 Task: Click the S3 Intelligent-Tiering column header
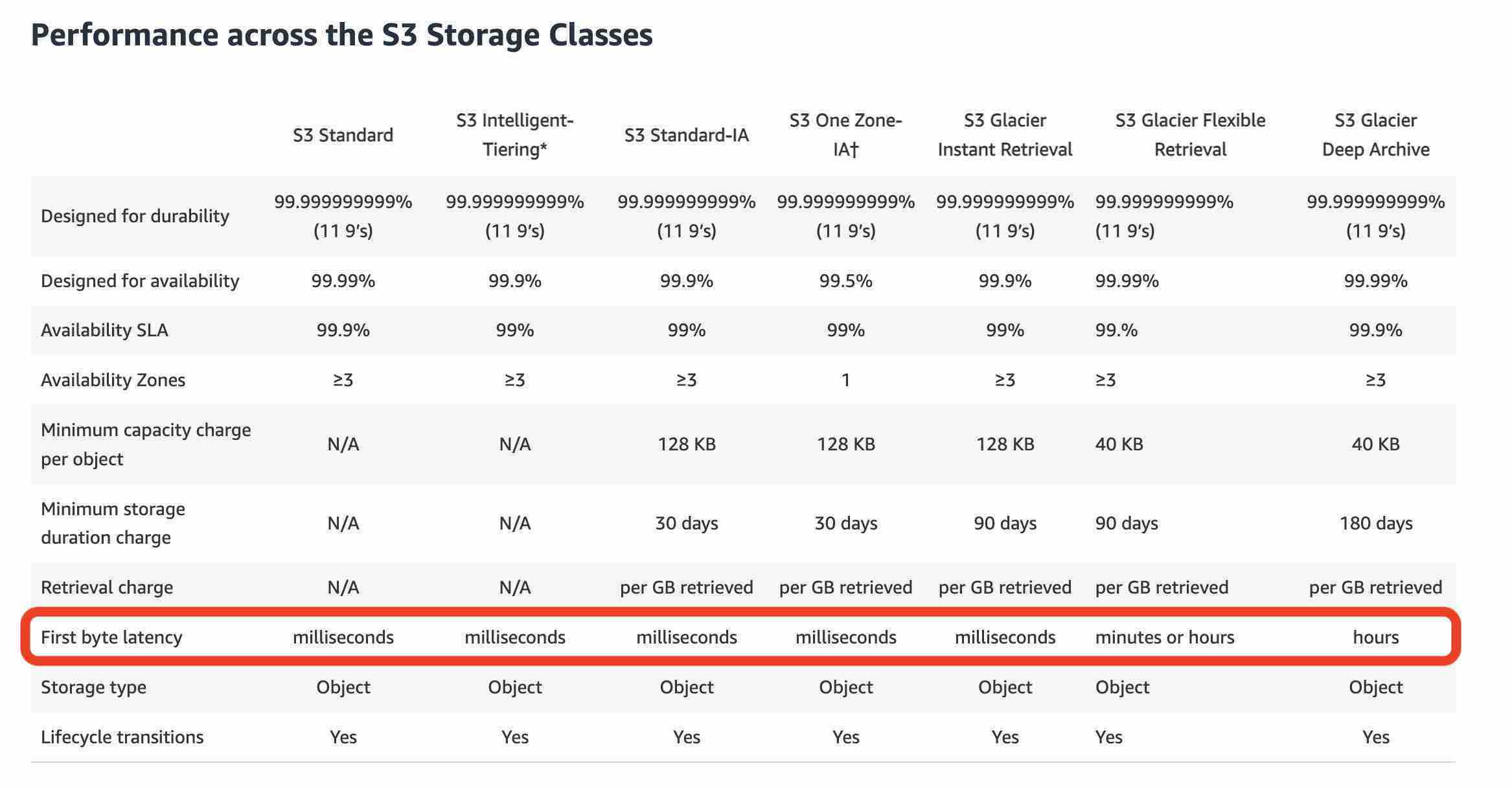(514, 135)
